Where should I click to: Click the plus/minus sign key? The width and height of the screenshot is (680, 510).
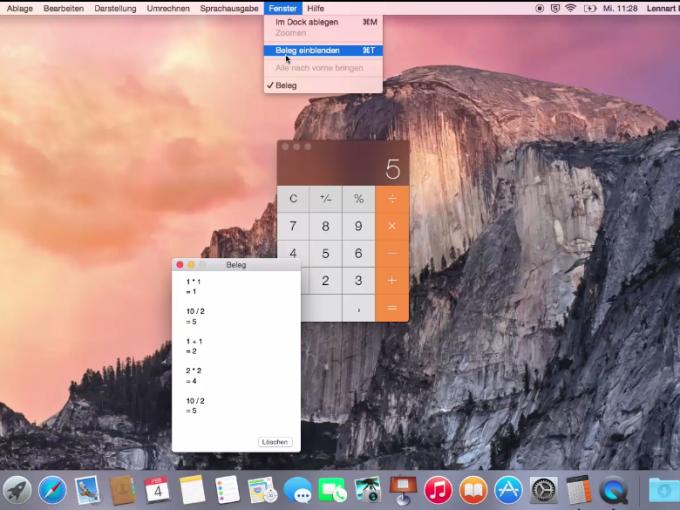tap(326, 199)
